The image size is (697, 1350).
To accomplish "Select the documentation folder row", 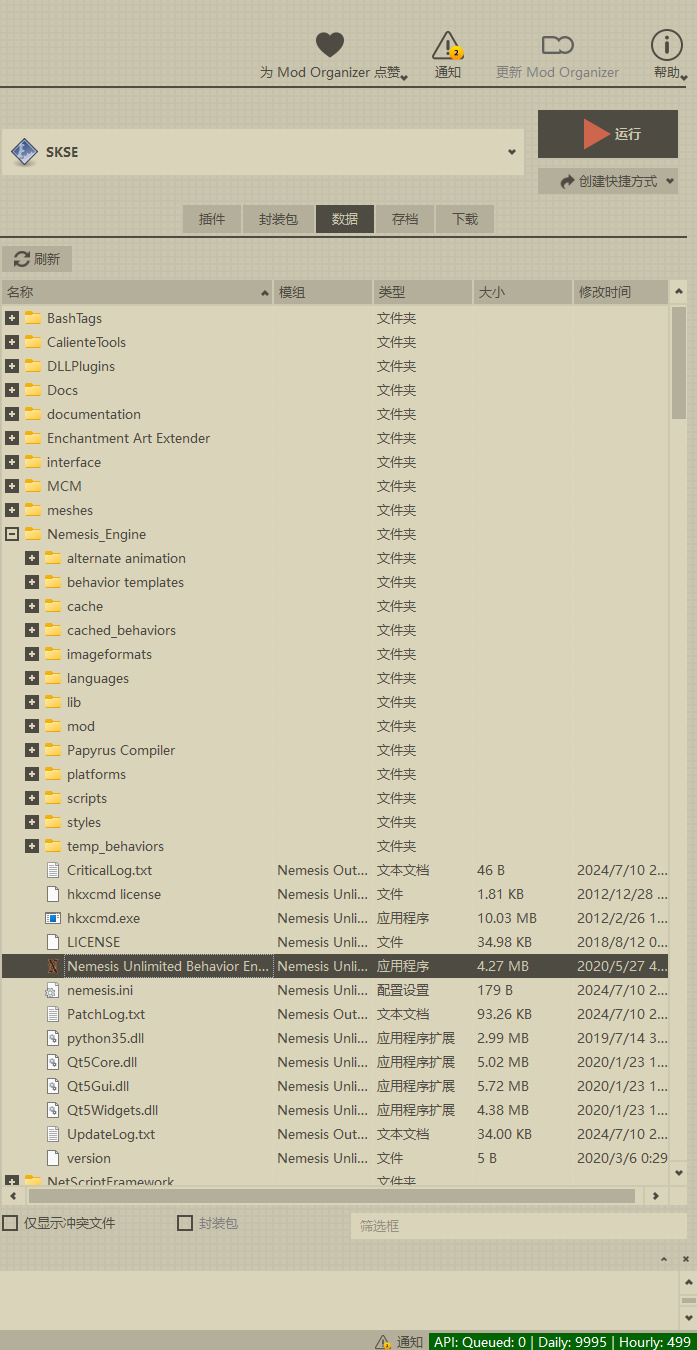I will pos(334,414).
